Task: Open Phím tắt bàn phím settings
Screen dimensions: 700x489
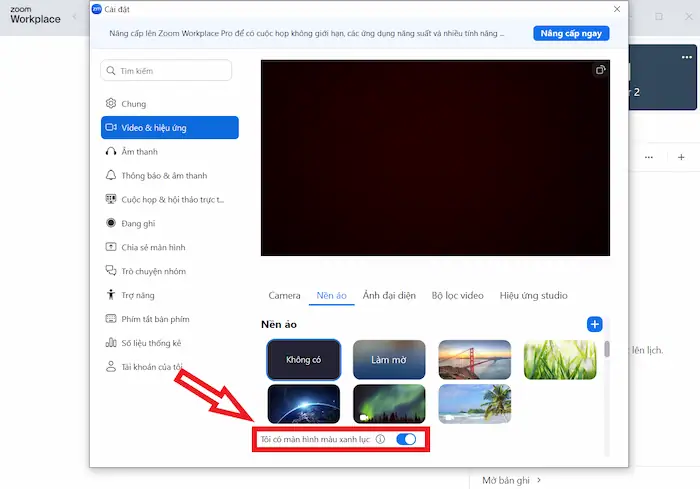Action: (x=155, y=319)
